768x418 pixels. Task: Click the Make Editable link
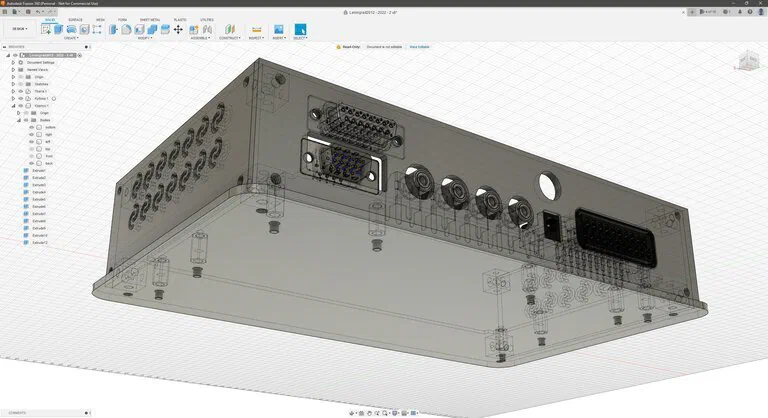(419, 47)
